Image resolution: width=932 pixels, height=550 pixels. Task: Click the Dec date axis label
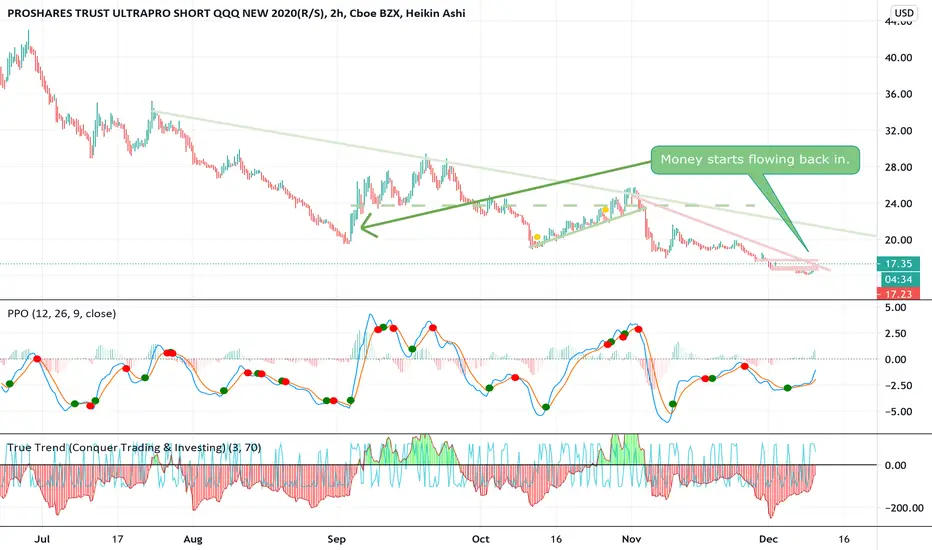769,539
